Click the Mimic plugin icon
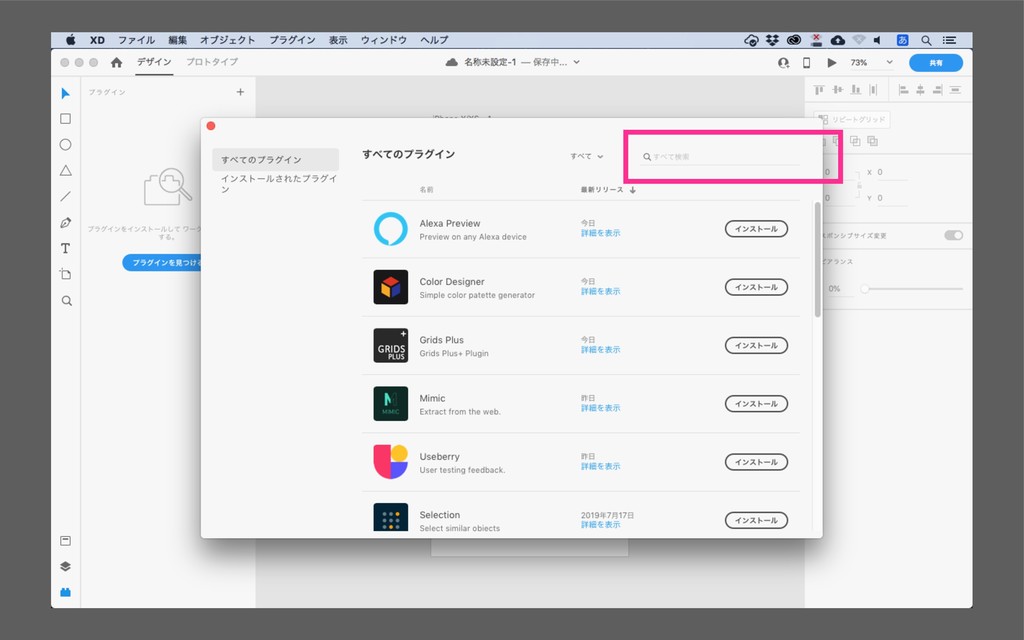The width and height of the screenshot is (1024, 640). pyautogui.click(x=391, y=404)
